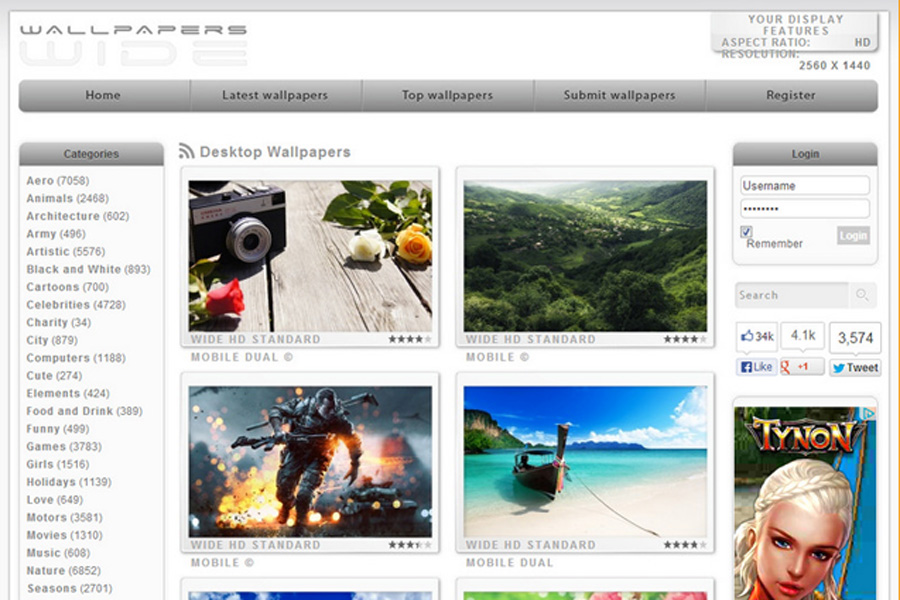This screenshot has width=900, height=600.
Task: Click the Facebook Like button
Action: (x=757, y=367)
